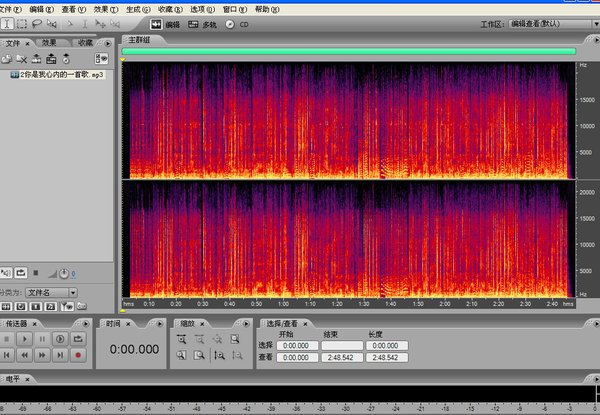Click Insert Into CD List icon
This screenshot has height=415, width=600.
coord(66,59)
